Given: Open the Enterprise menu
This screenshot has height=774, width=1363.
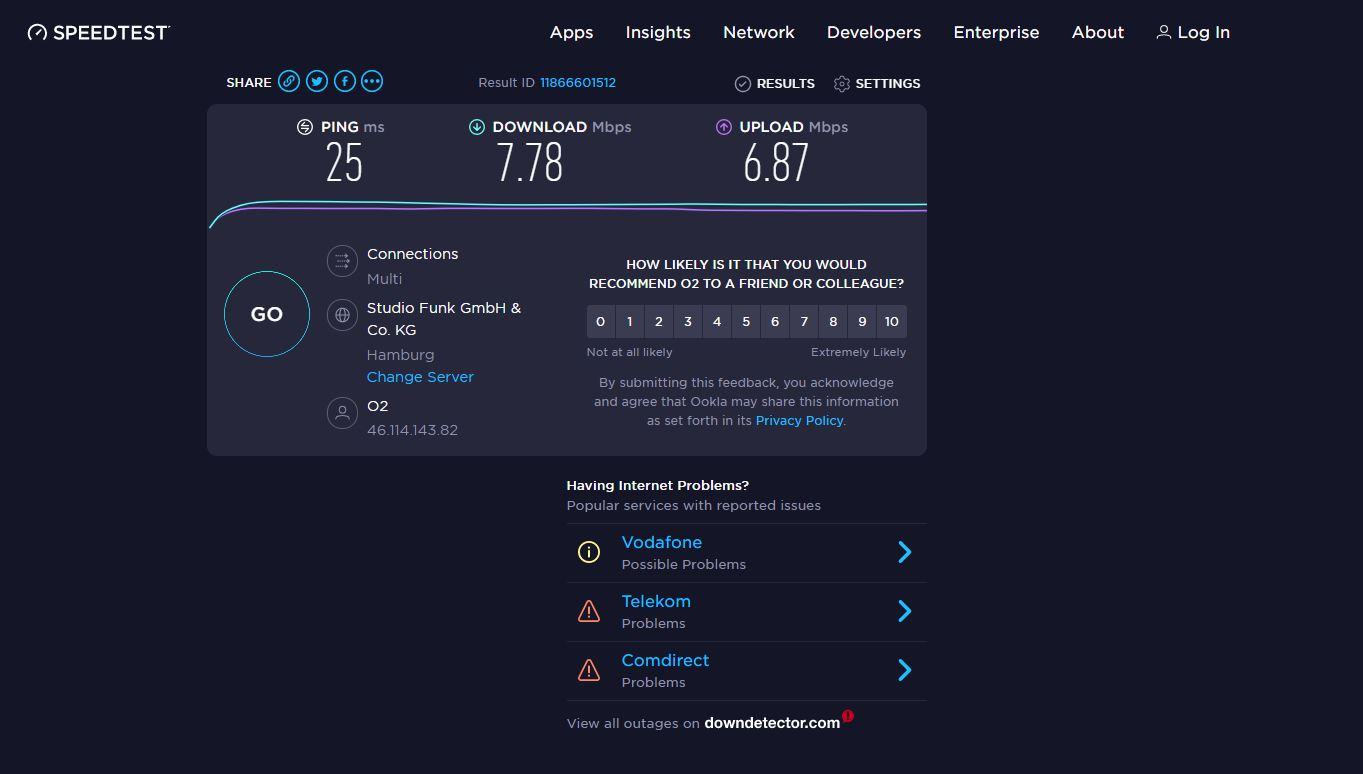Looking at the screenshot, I should point(996,33).
